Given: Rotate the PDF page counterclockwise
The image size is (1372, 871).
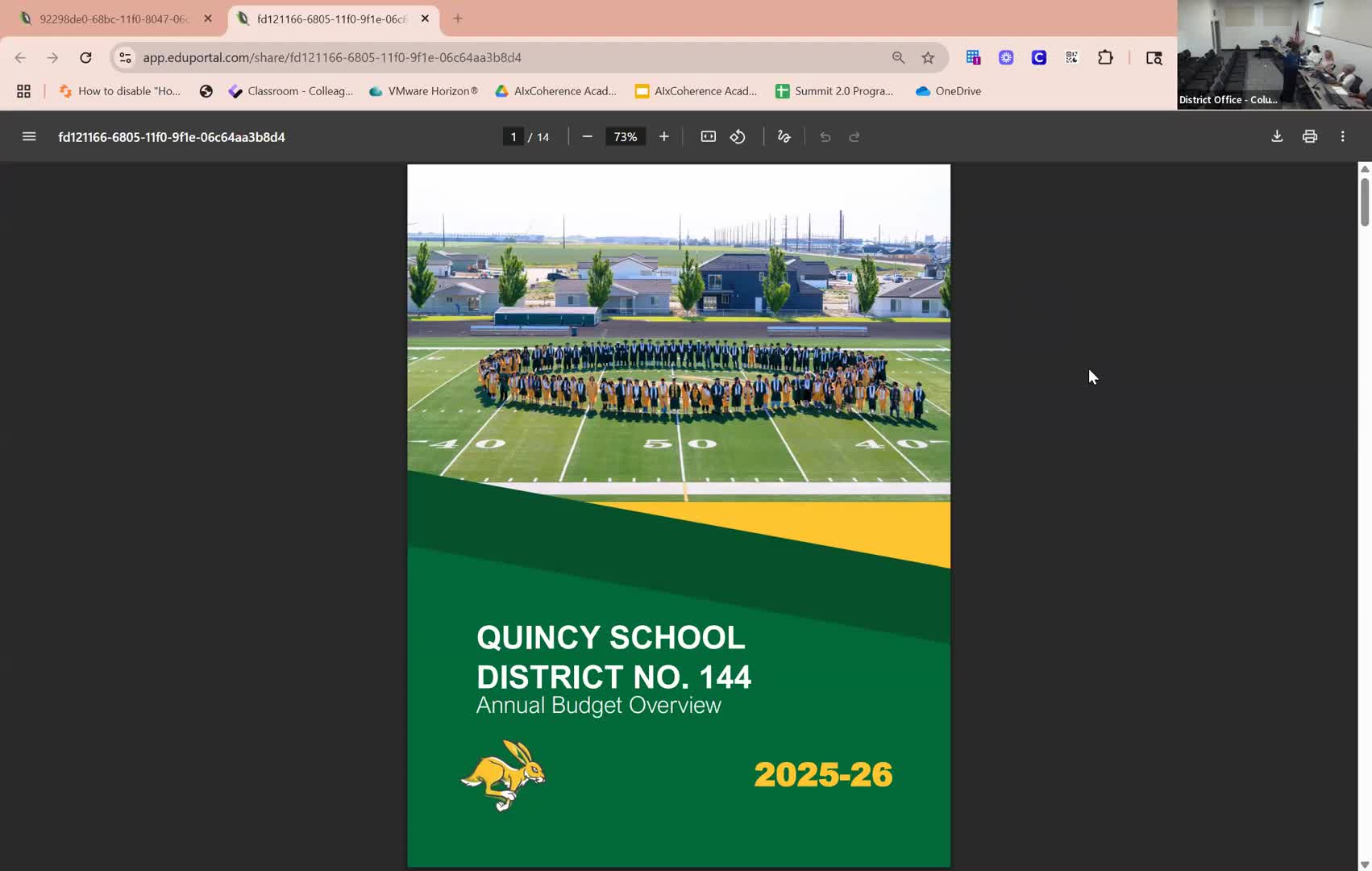Looking at the screenshot, I should click(738, 136).
